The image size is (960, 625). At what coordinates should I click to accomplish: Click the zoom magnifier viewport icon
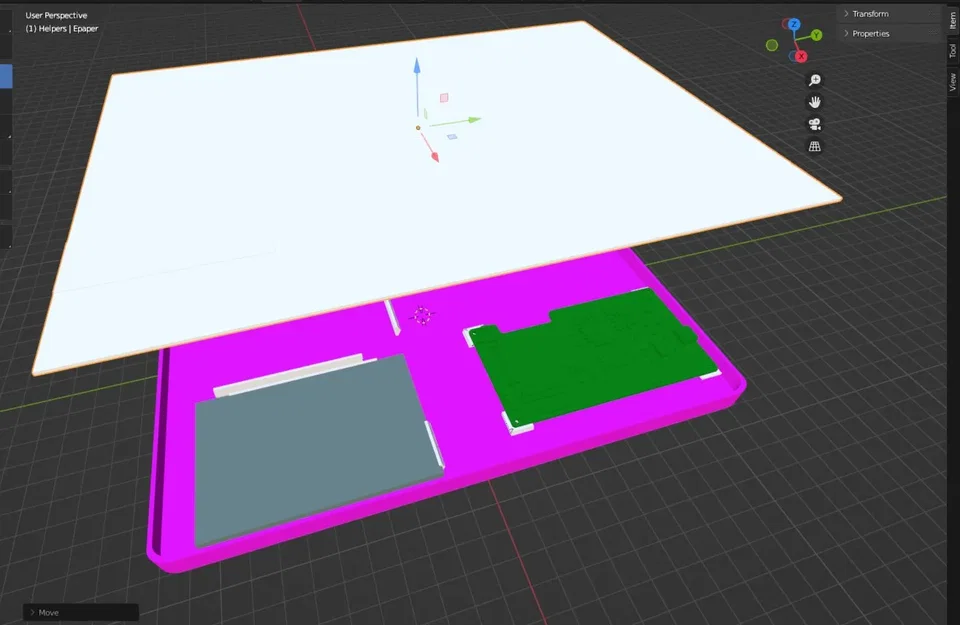click(815, 80)
